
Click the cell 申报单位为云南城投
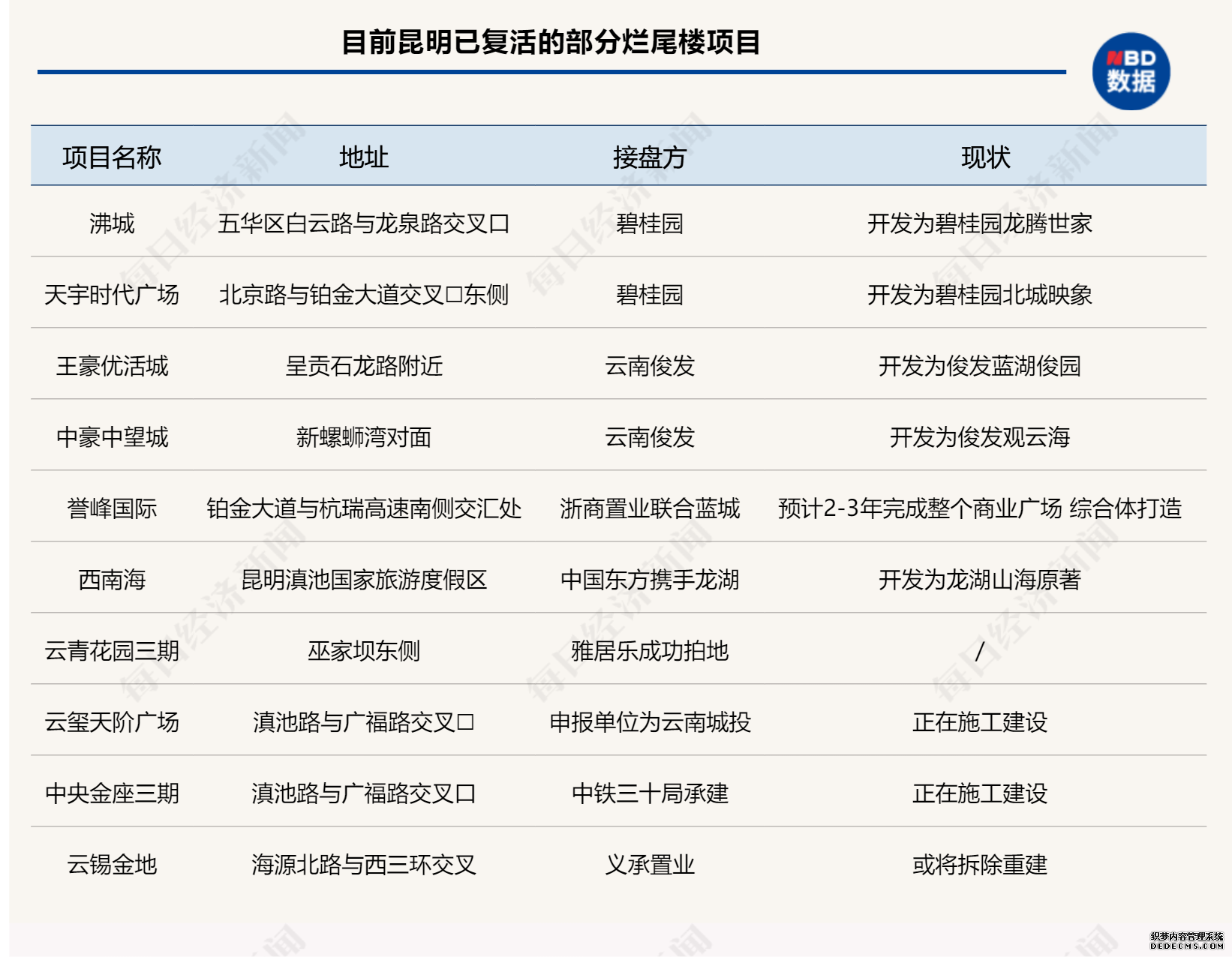(x=650, y=722)
